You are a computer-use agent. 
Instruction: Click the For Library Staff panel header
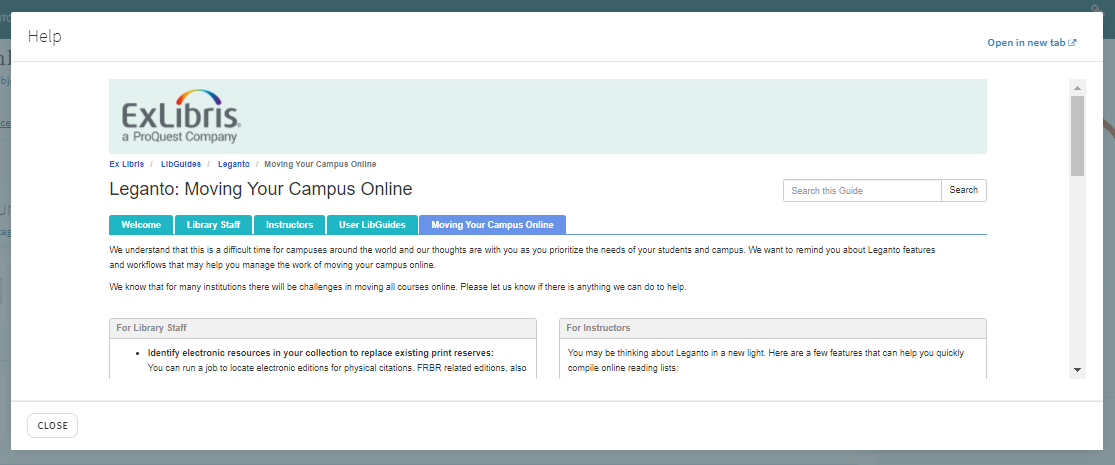tap(322, 328)
